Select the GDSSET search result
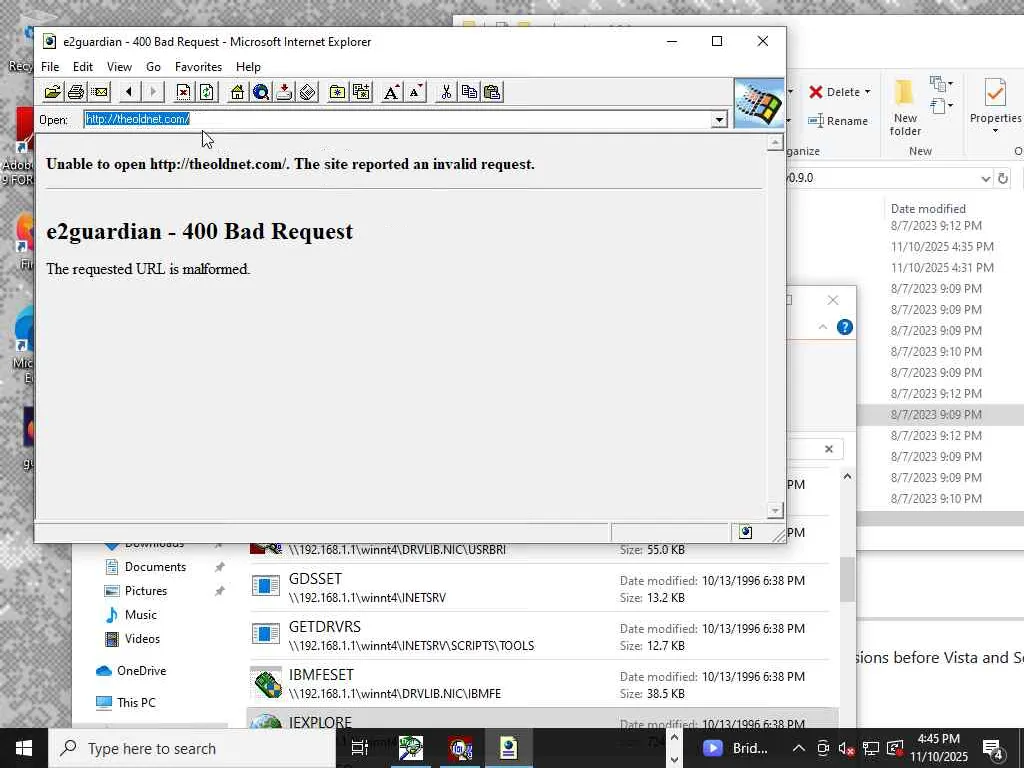Screen dimensions: 1024x768 pos(539,587)
